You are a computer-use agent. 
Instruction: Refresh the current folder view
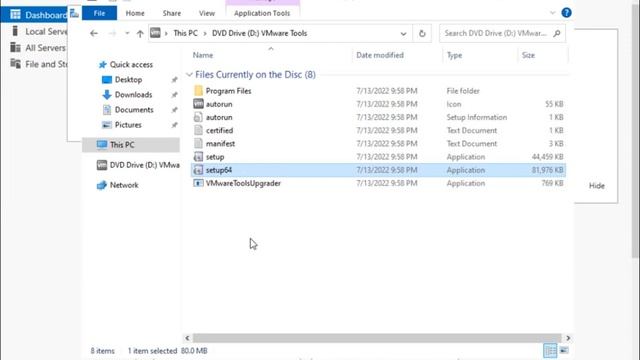[422, 33]
